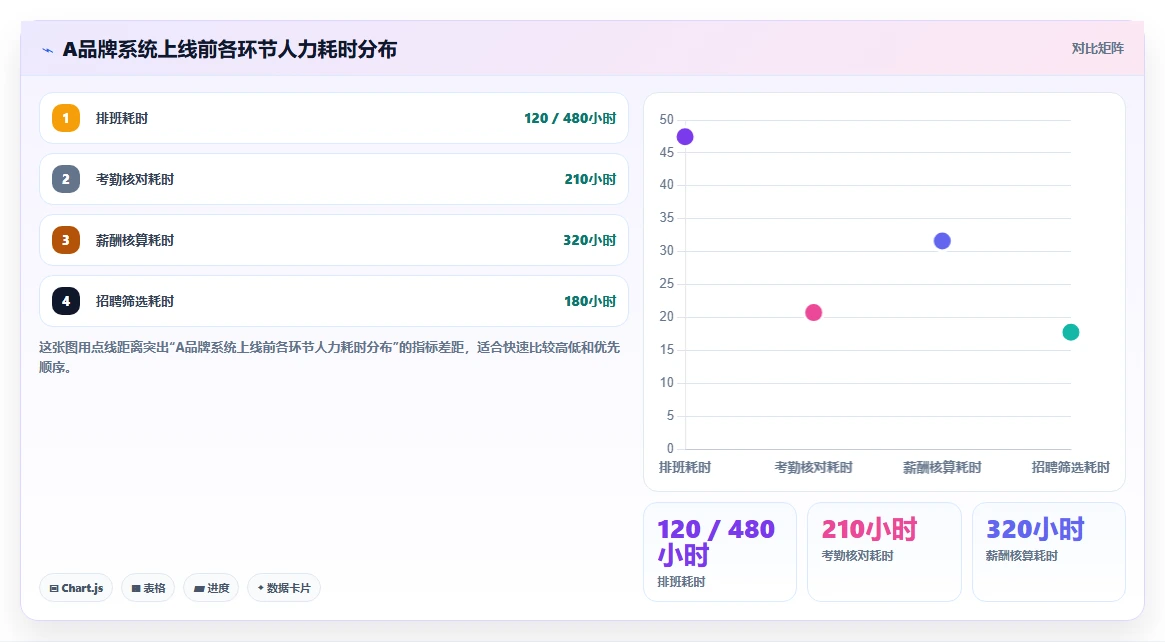
Task: Click the 120 / 480小时 value in list
Action: [570, 118]
